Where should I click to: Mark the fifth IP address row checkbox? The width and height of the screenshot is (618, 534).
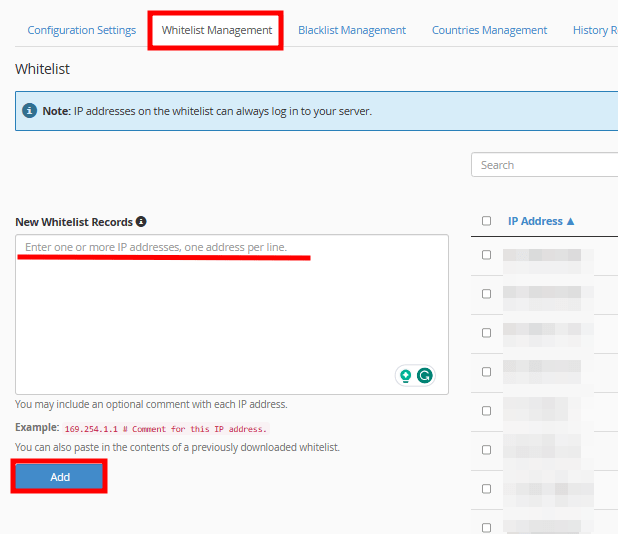click(x=487, y=411)
